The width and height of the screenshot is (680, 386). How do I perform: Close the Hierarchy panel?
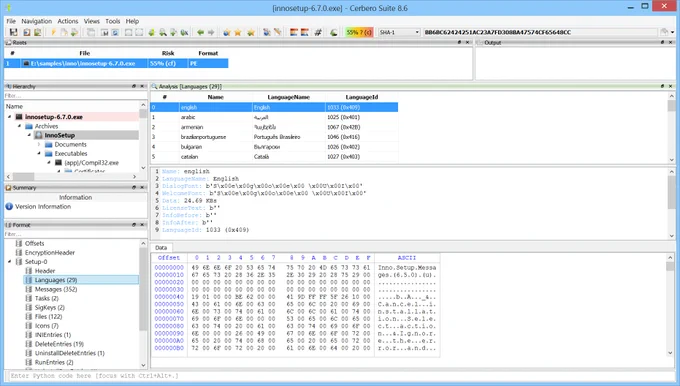click(142, 86)
